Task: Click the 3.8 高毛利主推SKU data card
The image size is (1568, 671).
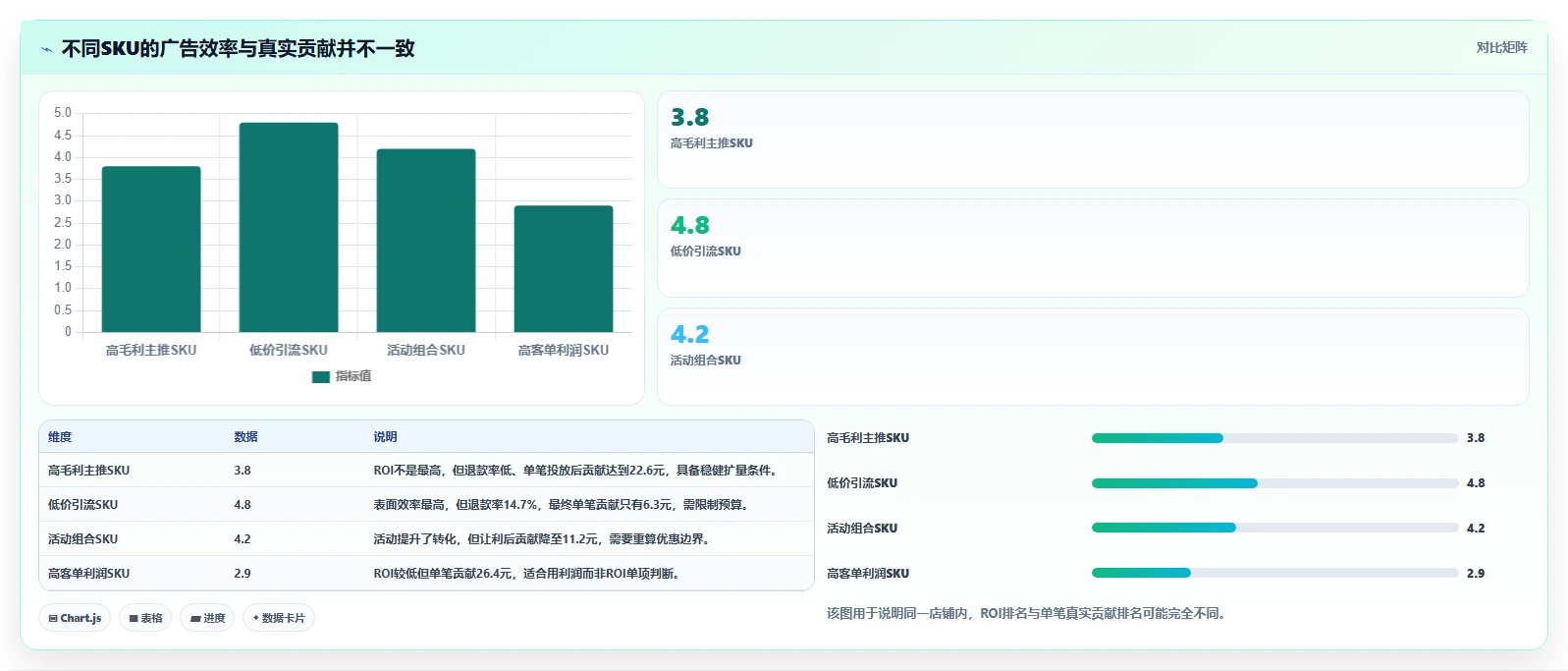Action: (1093, 140)
